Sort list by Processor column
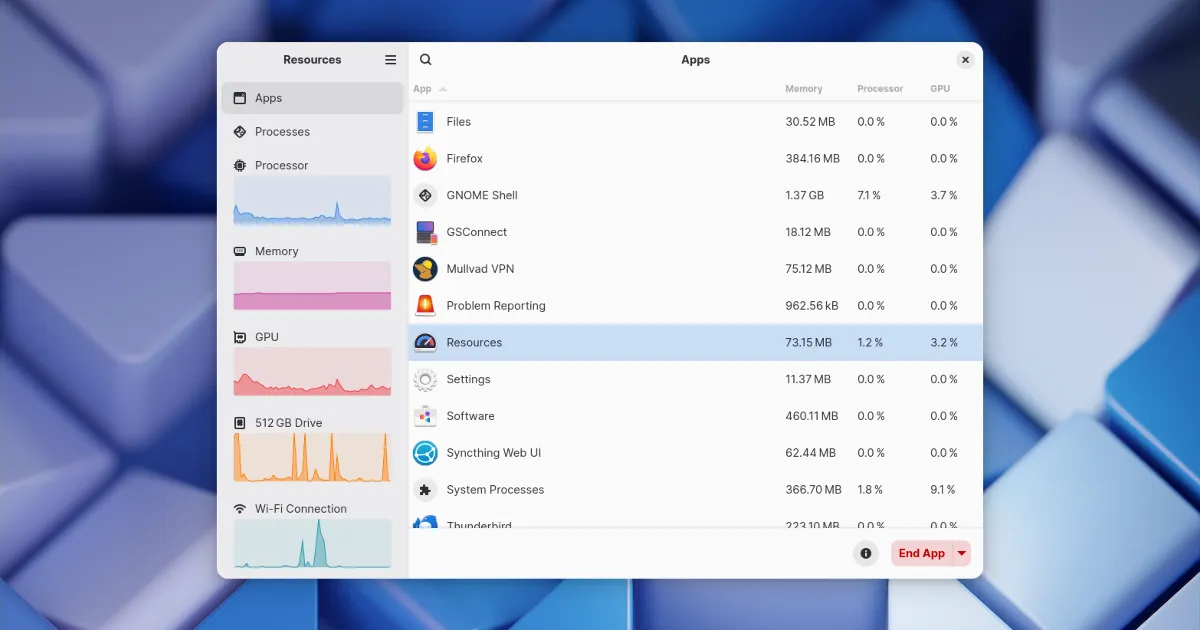The width and height of the screenshot is (1200, 630). point(880,89)
